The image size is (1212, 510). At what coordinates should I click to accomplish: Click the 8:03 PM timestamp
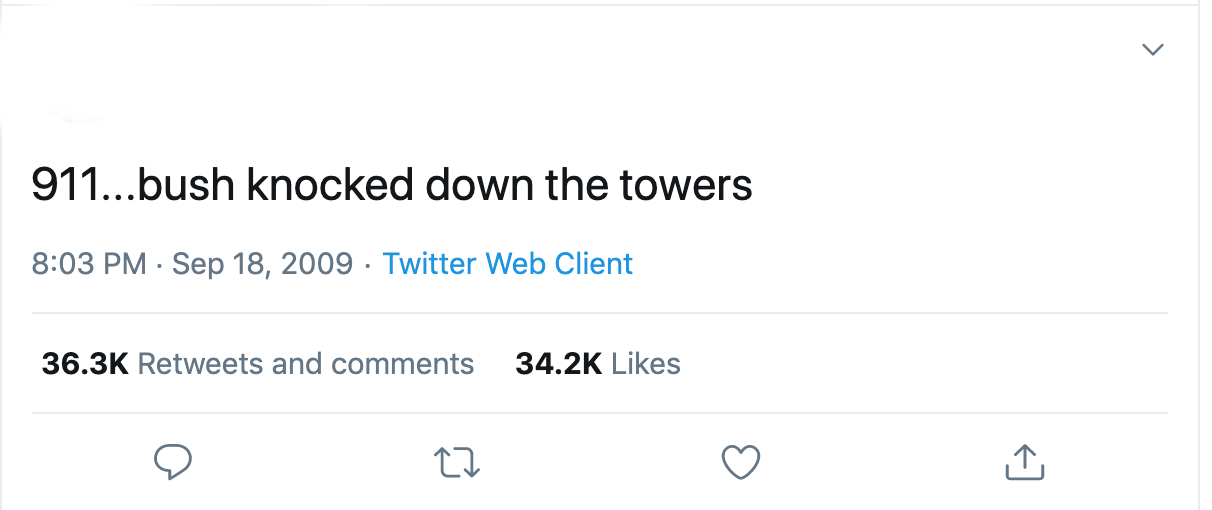click(x=89, y=264)
